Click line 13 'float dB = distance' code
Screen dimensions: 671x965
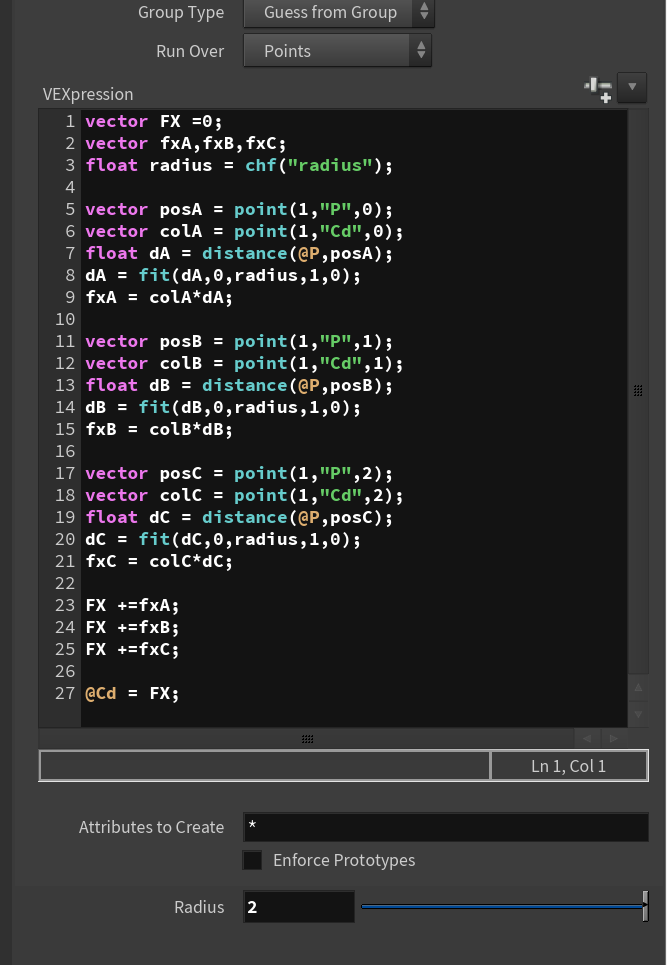pyautogui.click(x=239, y=385)
